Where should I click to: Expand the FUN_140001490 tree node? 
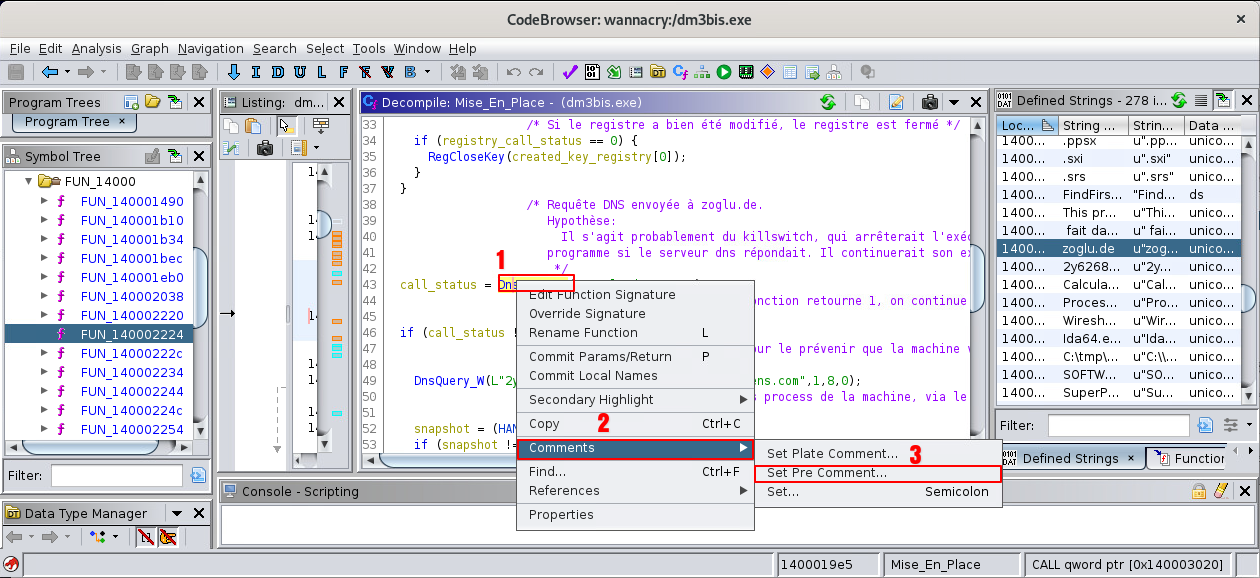tap(44, 201)
